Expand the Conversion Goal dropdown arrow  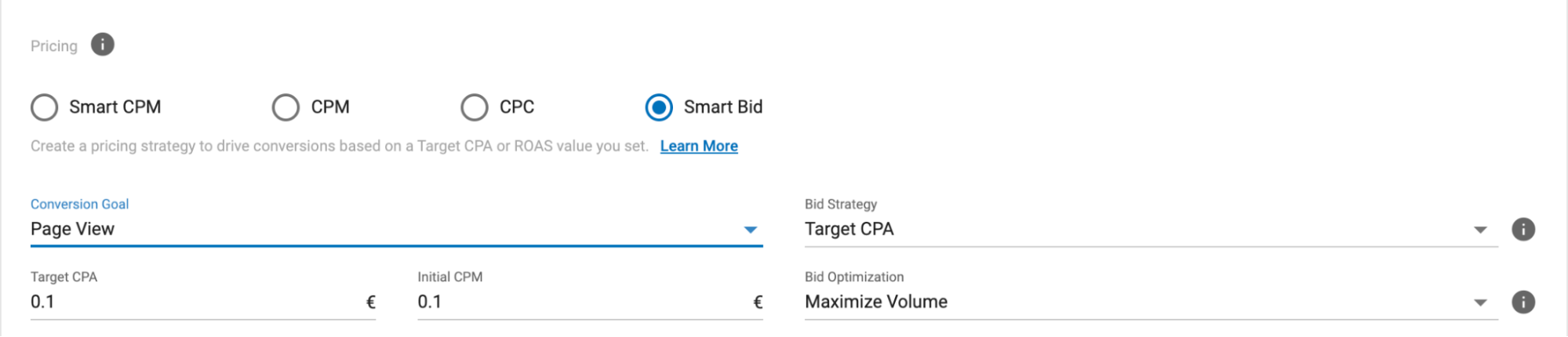[x=751, y=230]
